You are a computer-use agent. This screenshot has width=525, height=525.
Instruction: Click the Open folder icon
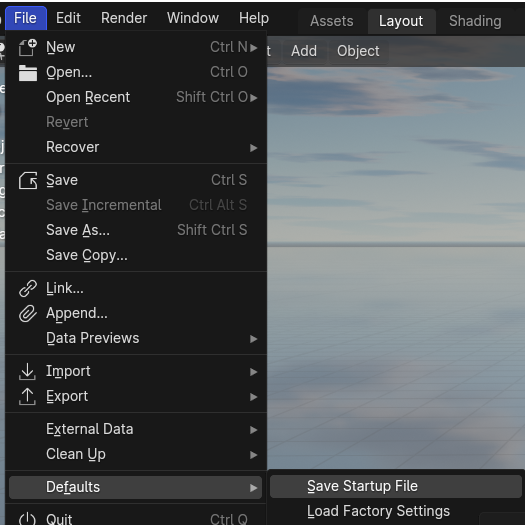(28, 73)
